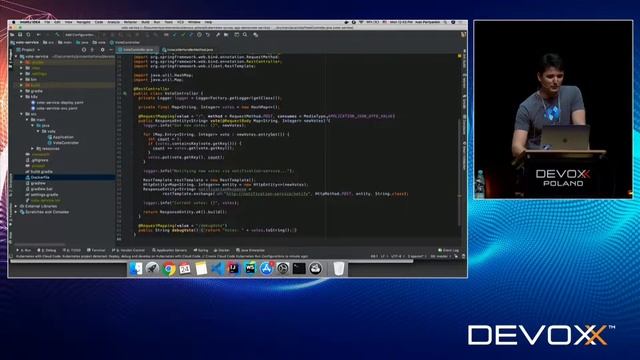This screenshot has width=640, height=360.
Task: Click gutter run icon beside class declaration
Action: [x=125, y=93]
